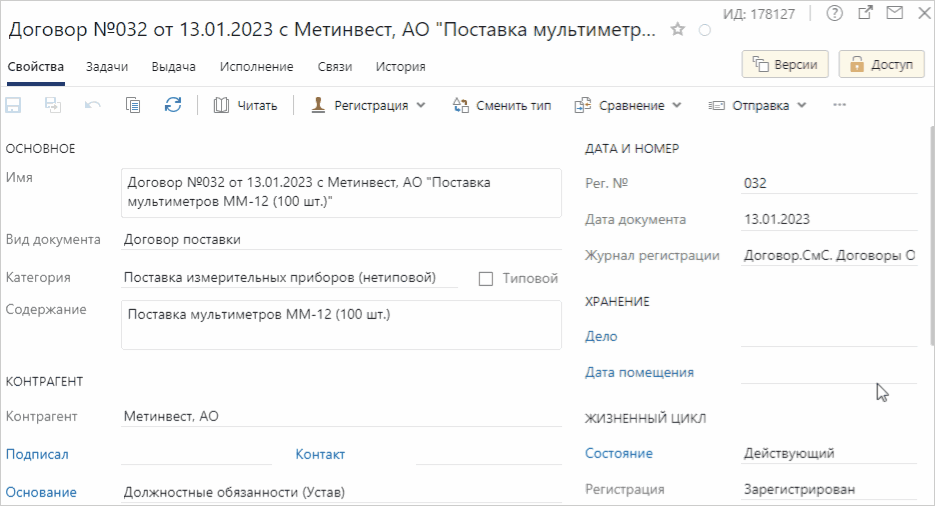Open the card in a new window icon
Viewport: 935px width, 506px height.
(865, 13)
